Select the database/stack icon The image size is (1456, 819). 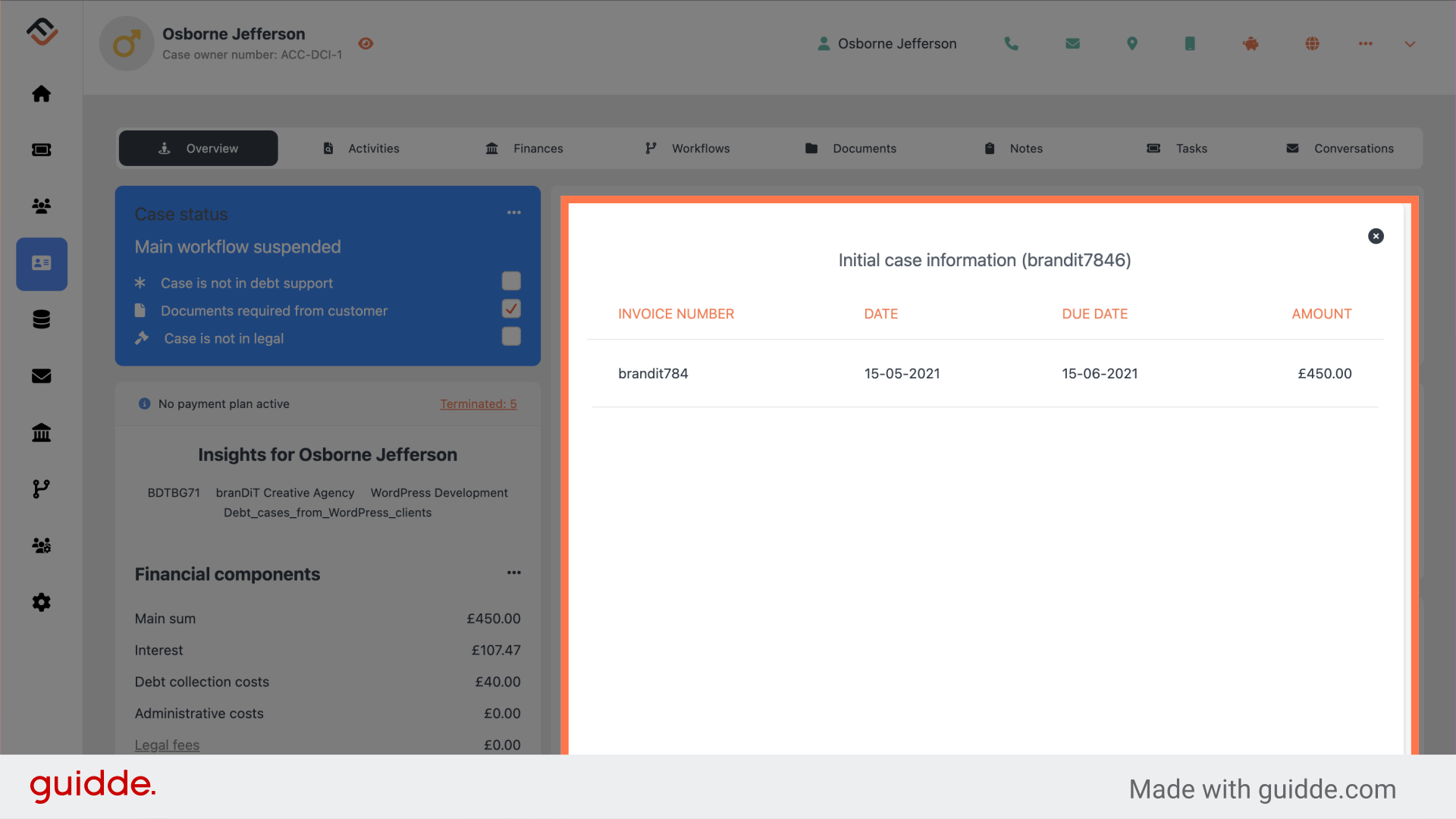tap(41, 319)
